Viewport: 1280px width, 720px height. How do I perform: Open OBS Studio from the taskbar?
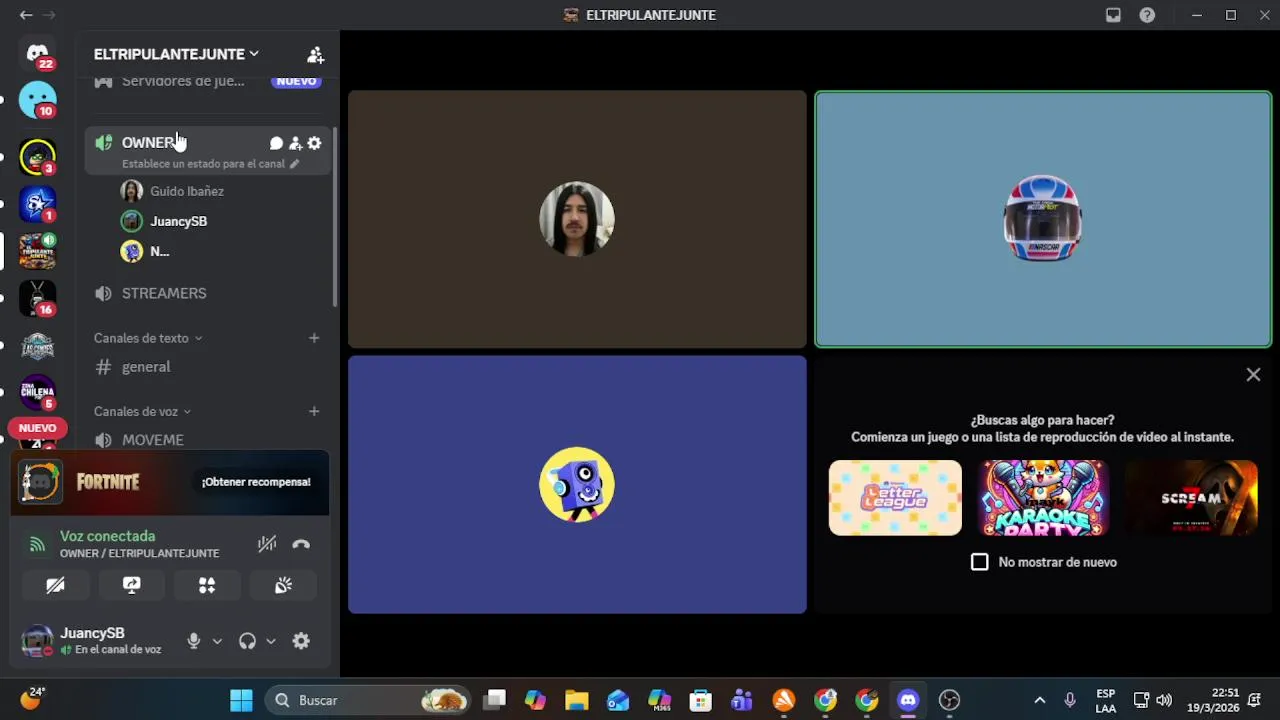point(949,700)
